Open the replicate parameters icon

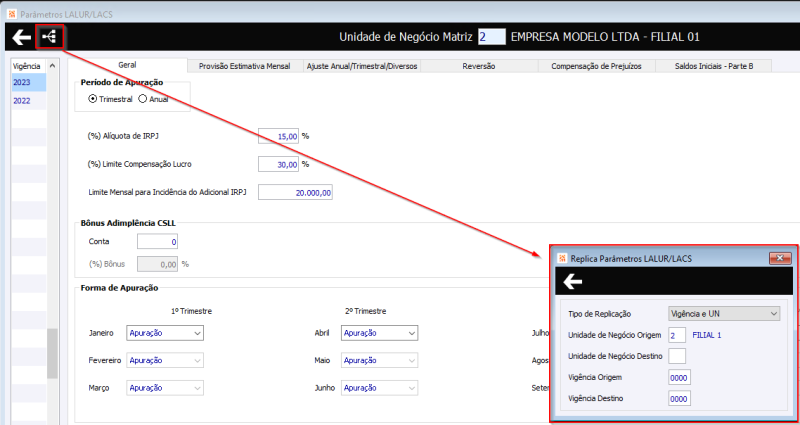[x=49, y=37]
